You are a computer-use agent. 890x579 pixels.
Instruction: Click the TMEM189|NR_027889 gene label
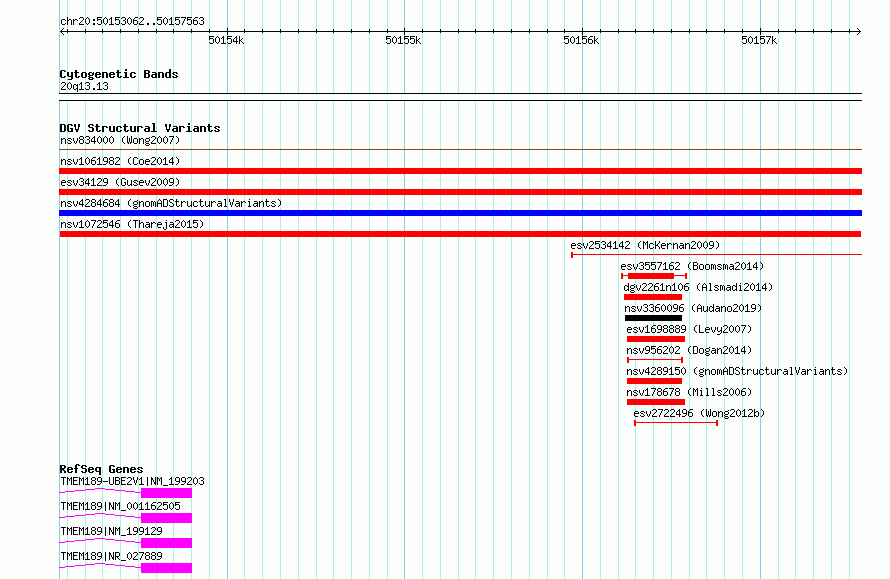click(111, 556)
